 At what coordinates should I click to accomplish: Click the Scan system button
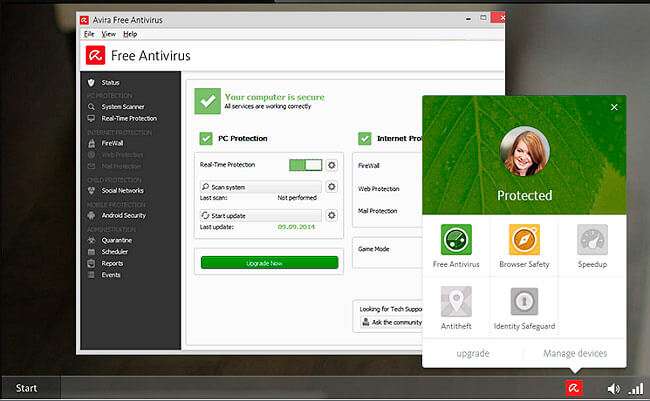(x=261, y=187)
